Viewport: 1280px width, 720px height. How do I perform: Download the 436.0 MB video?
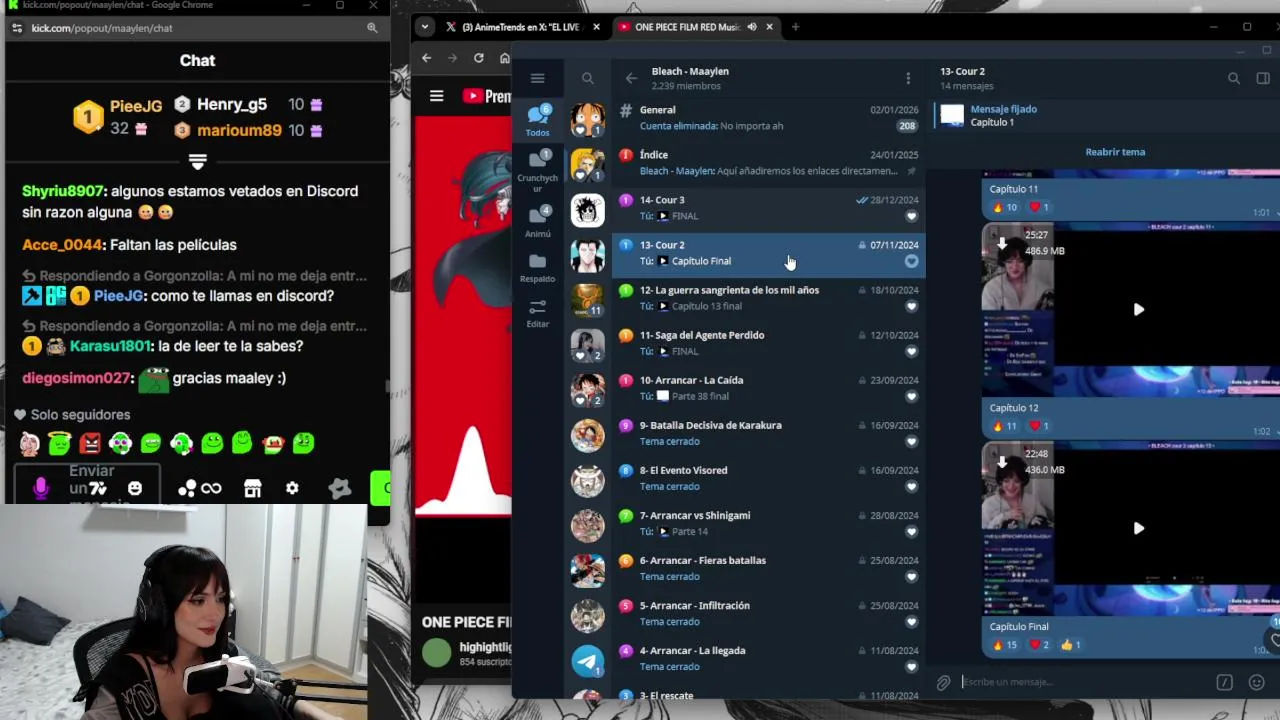(x=1002, y=461)
